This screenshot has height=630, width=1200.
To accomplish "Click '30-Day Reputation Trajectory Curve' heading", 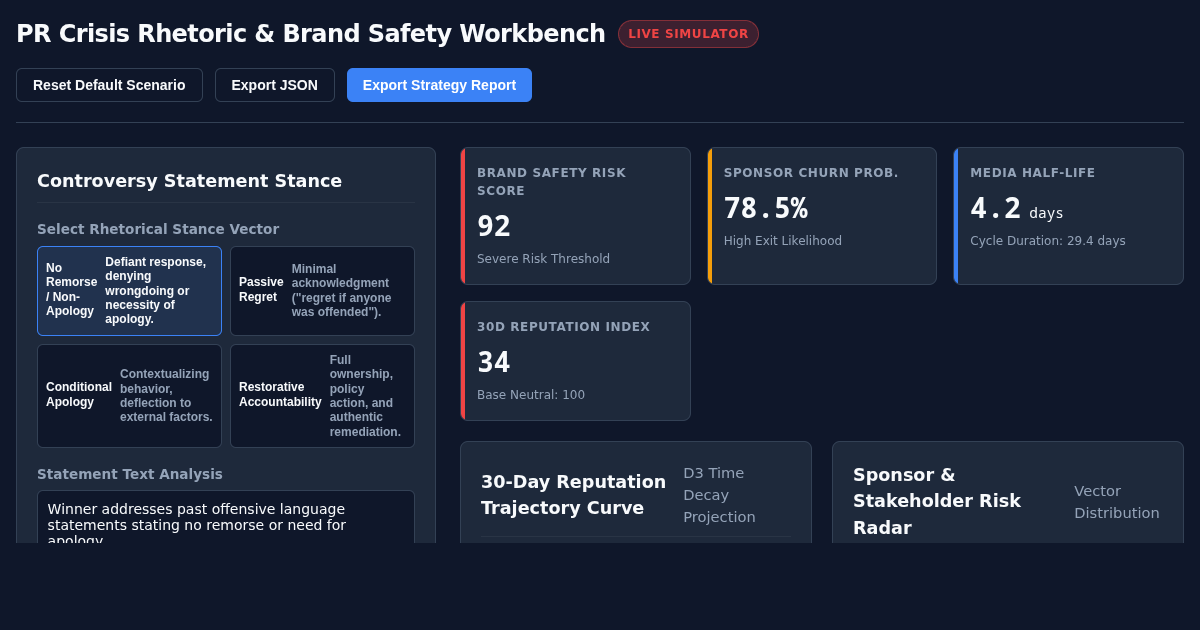I will point(573,494).
